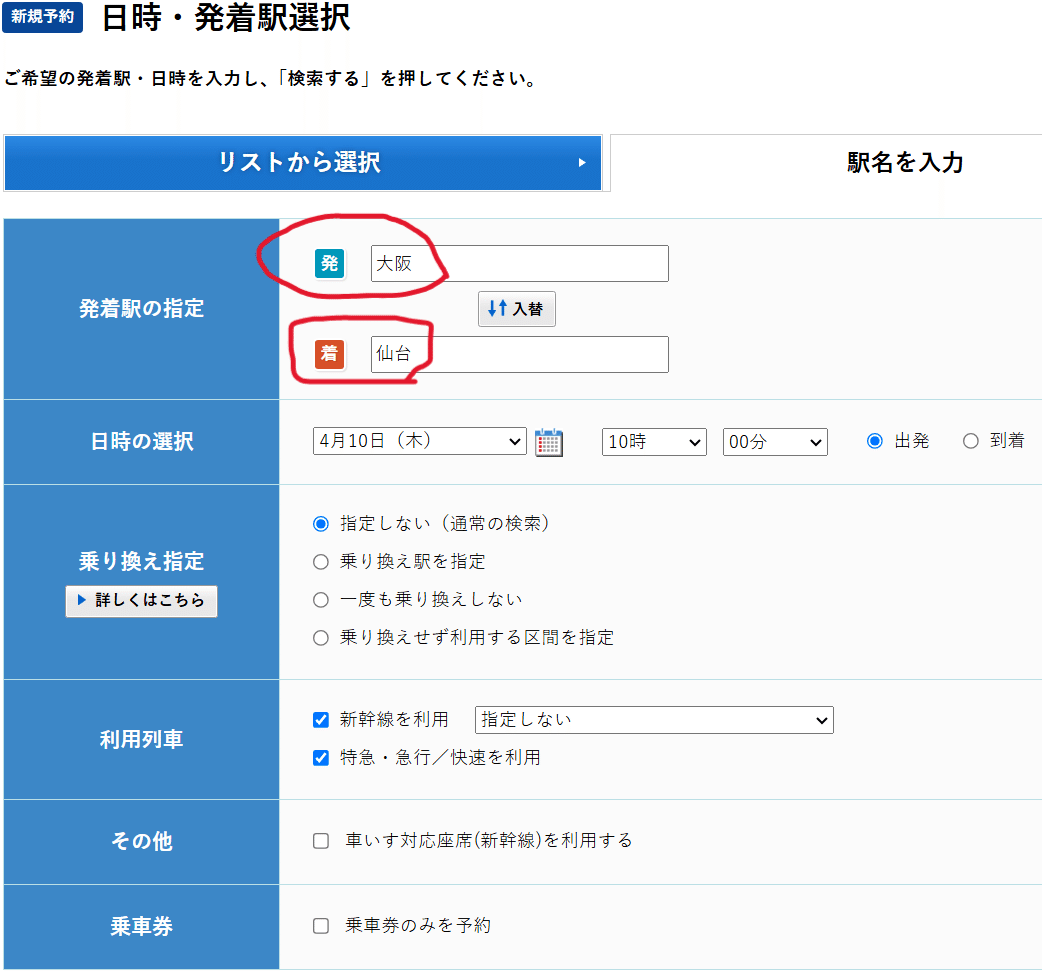This screenshot has width=1042, height=971.
Task: Click the page heading 日時・発着駅選択
Action: (226, 17)
